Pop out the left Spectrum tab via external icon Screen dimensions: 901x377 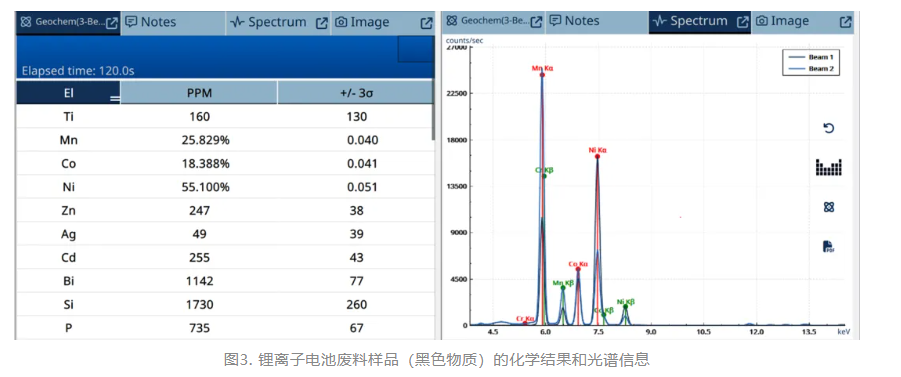[x=322, y=22]
